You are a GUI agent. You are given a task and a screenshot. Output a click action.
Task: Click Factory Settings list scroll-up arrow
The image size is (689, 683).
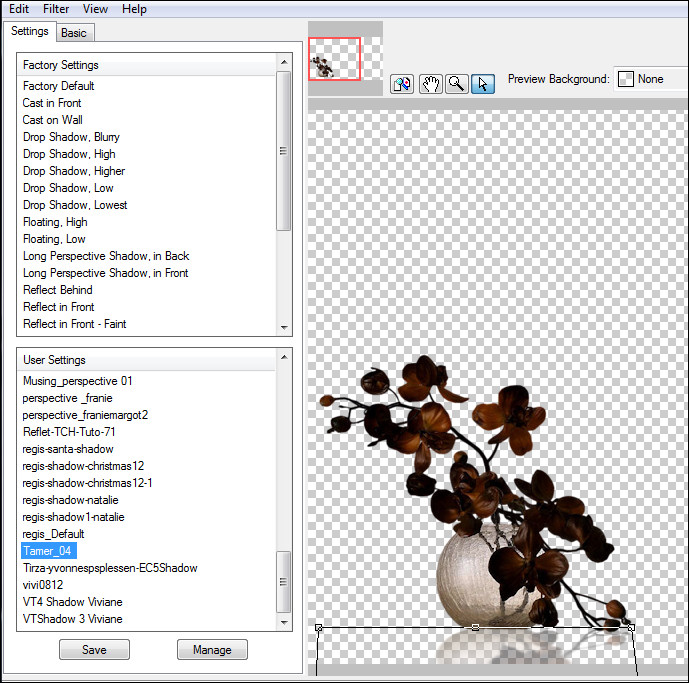click(x=284, y=62)
